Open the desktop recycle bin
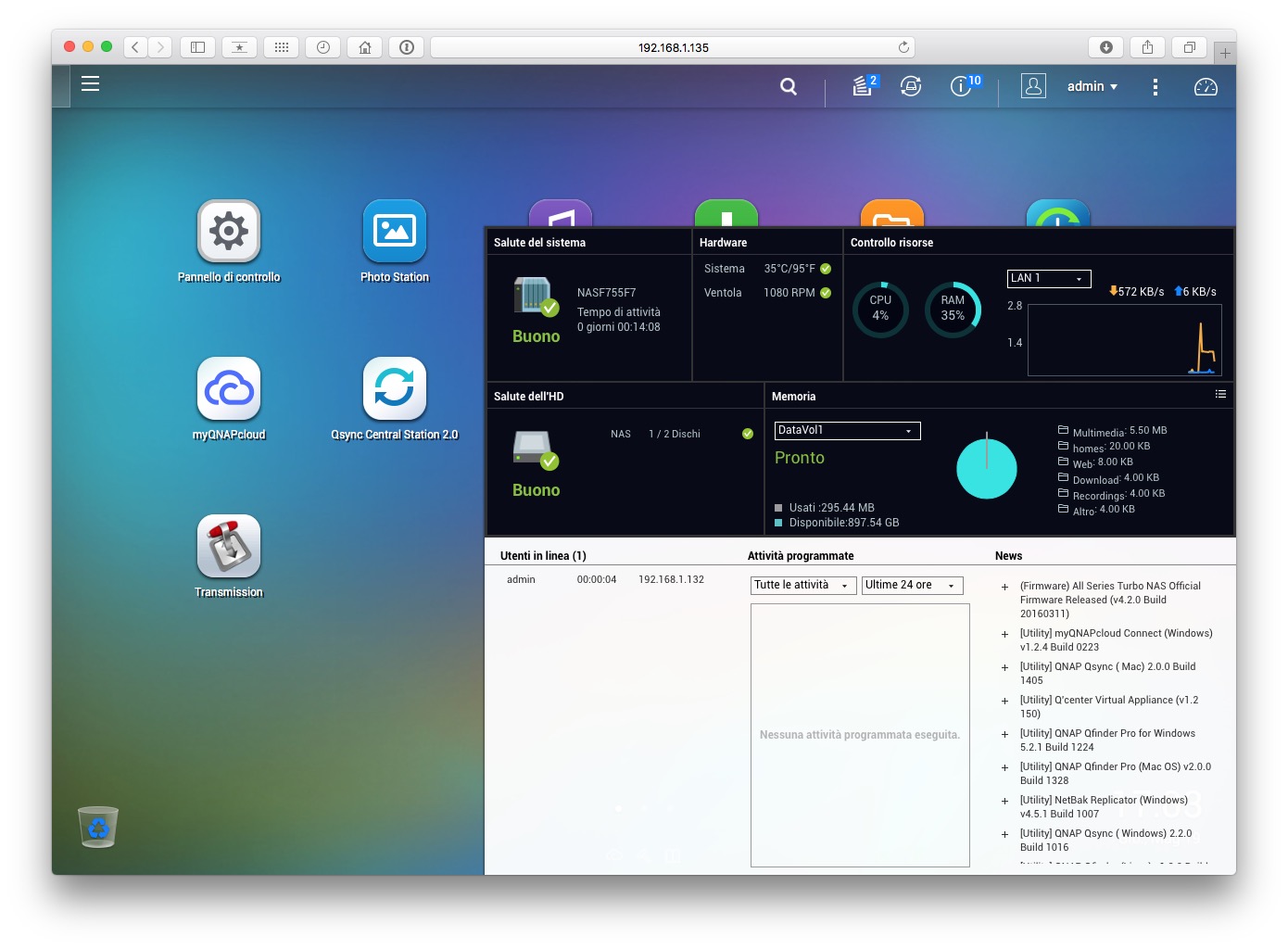The width and height of the screenshot is (1288, 949). [98, 827]
